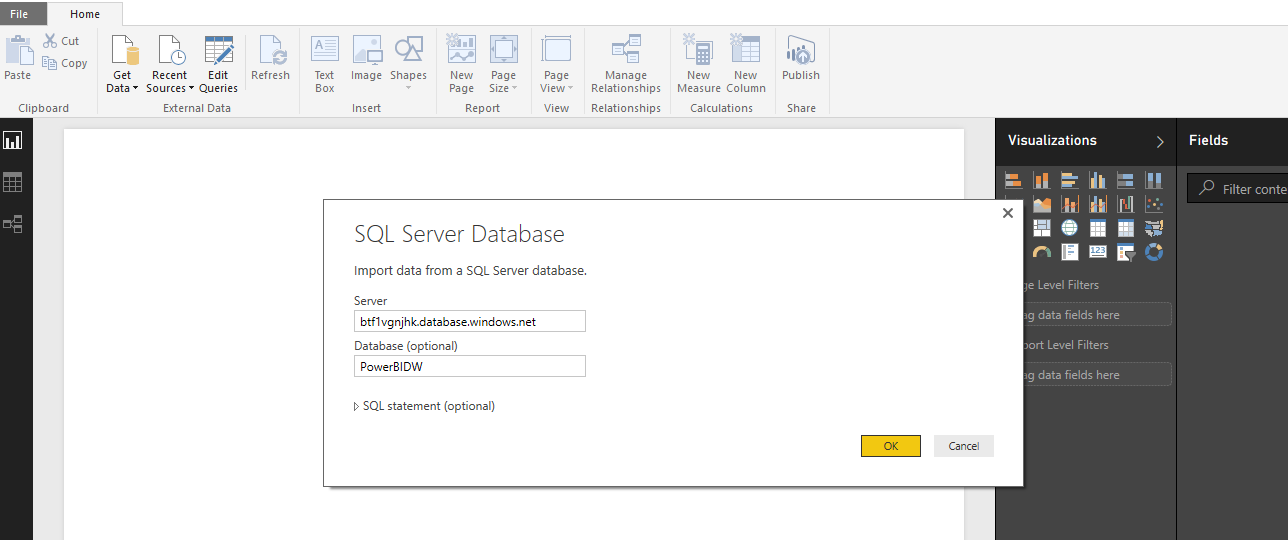The image size is (1288, 540).
Task: Select Filled map visualization
Action: tap(1154, 228)
